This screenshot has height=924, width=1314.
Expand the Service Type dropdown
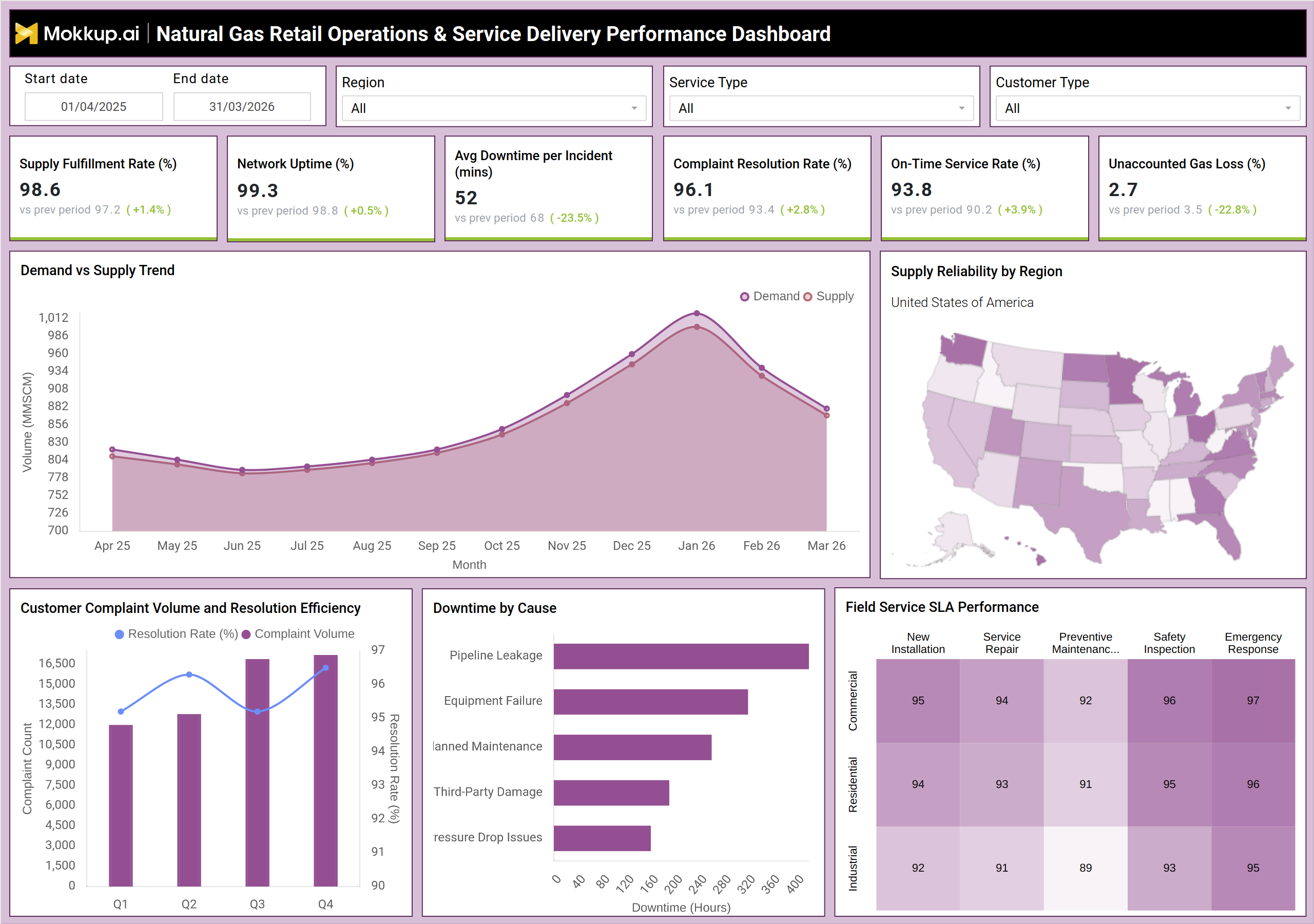click(821, 108)
